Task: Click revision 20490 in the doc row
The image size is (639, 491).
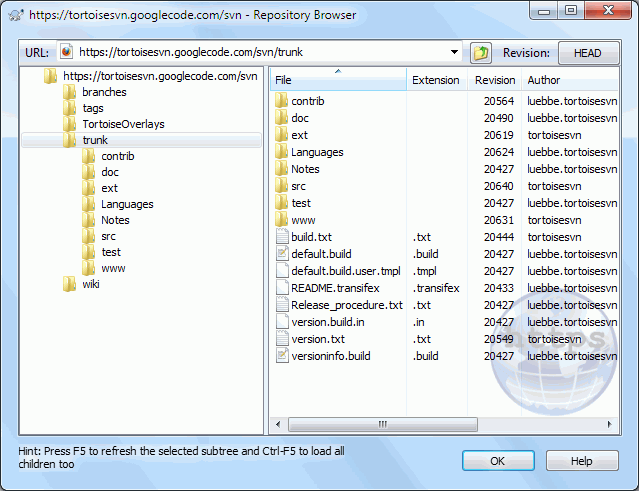Action: coord(499,118)
